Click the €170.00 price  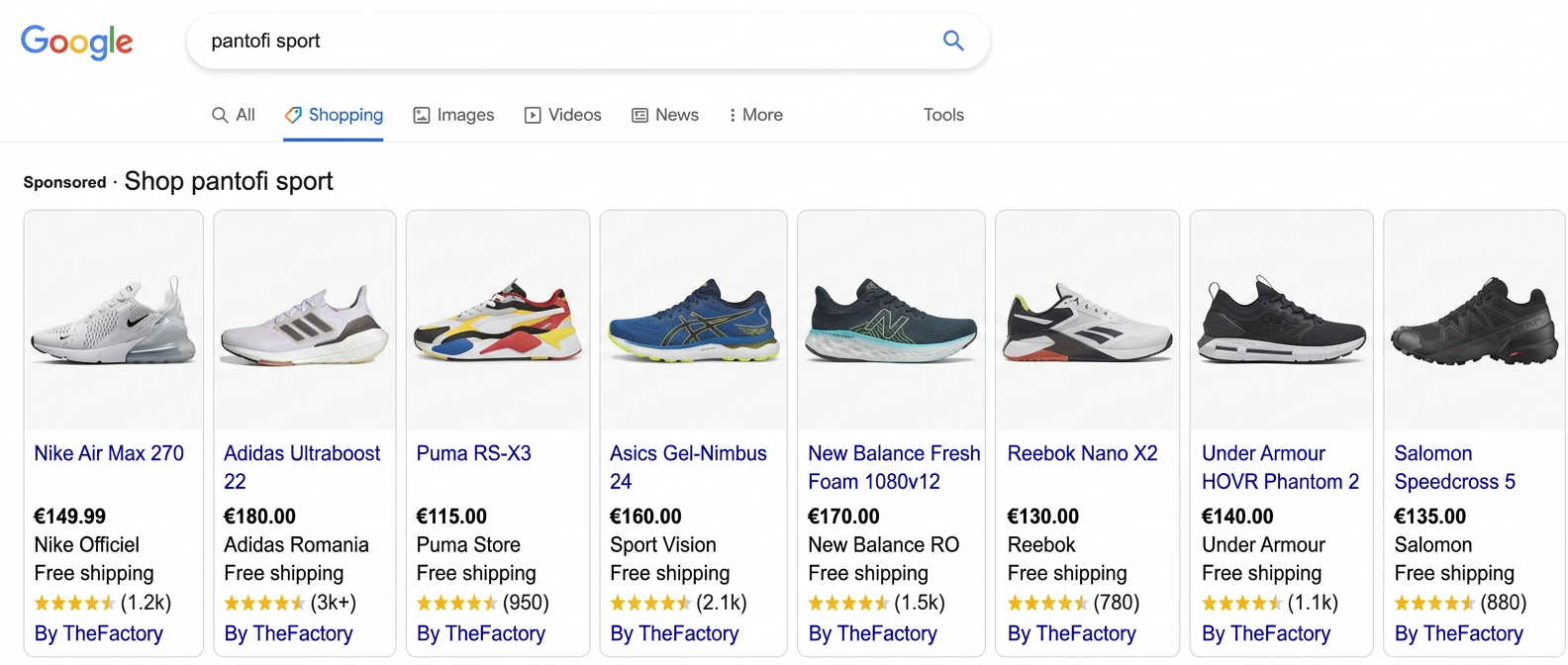(843, 517)
